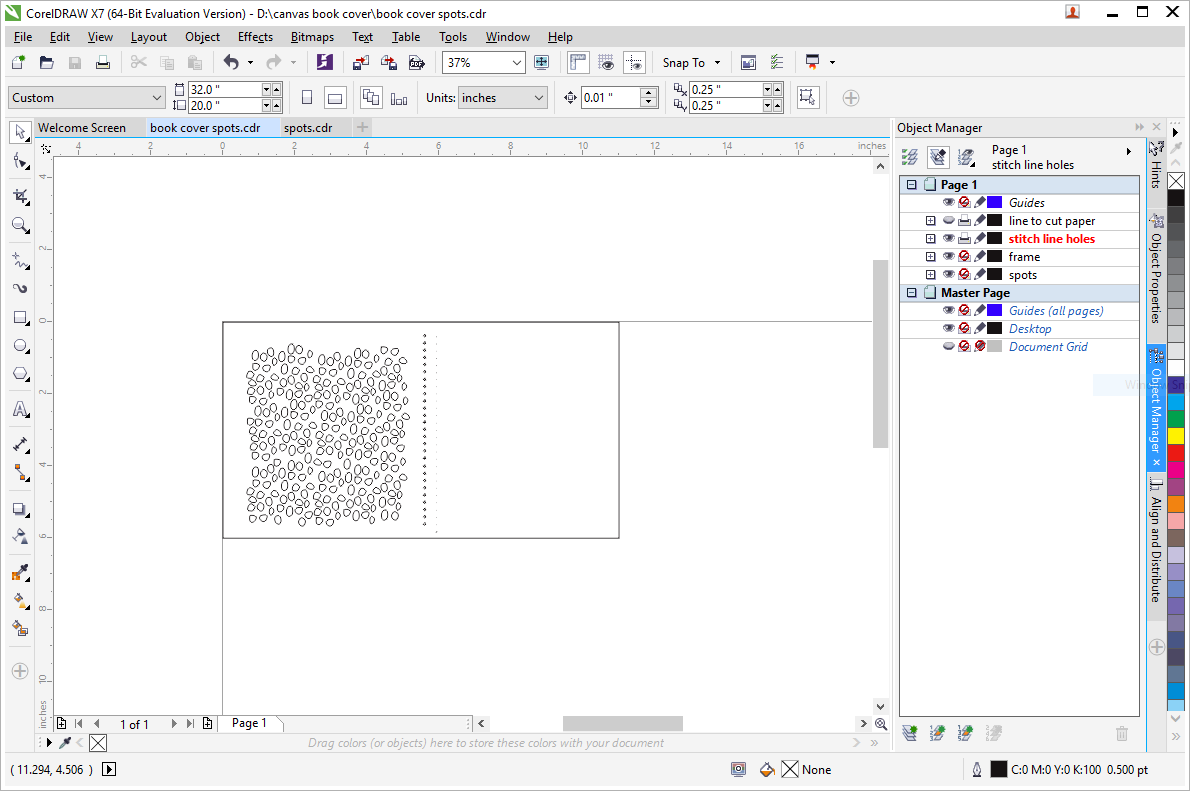Viewport: 1190px width, 791px height.
Task: Click the nudge distance field
Action: tap(611, 97)
